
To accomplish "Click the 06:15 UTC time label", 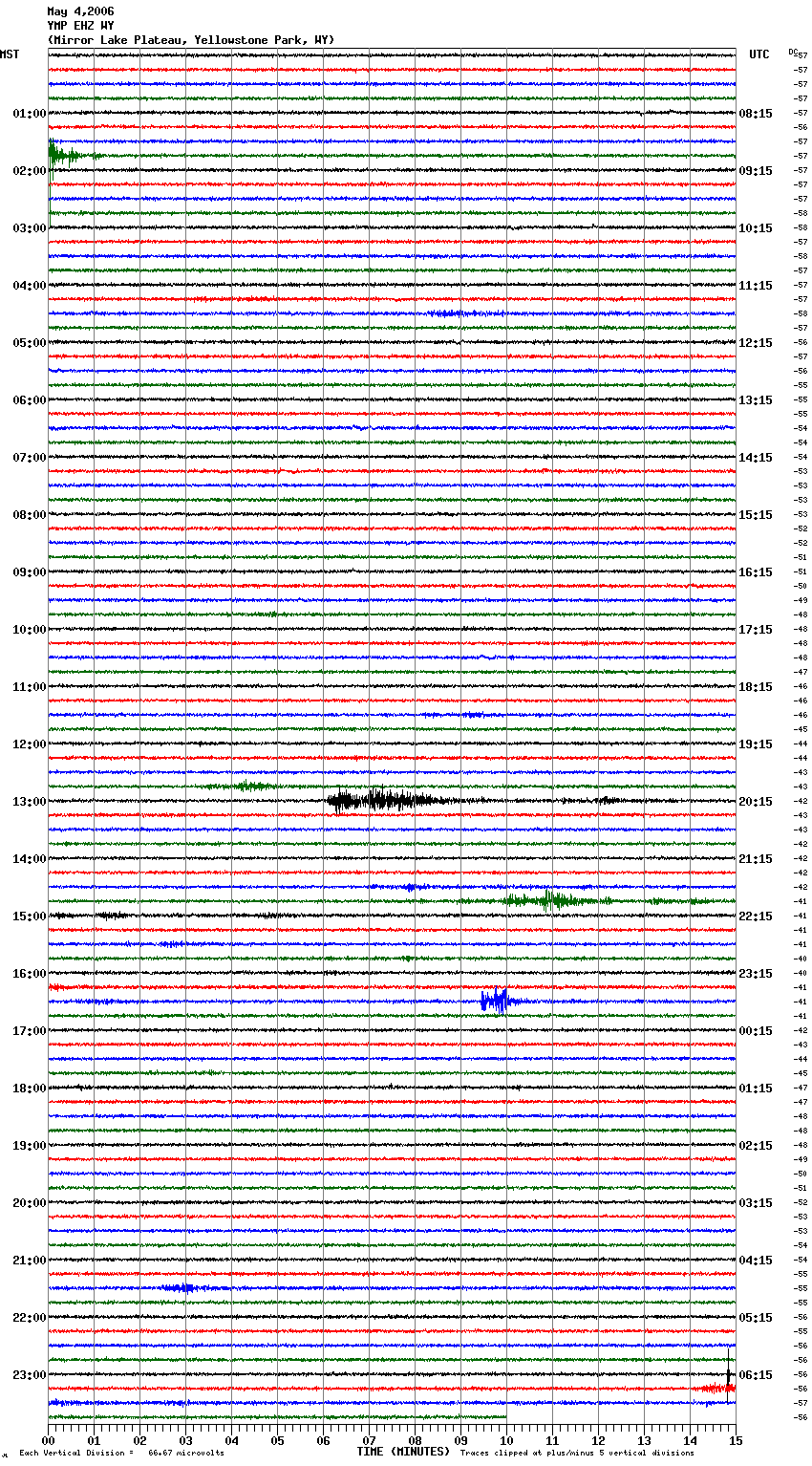I will pos(756,1375).
